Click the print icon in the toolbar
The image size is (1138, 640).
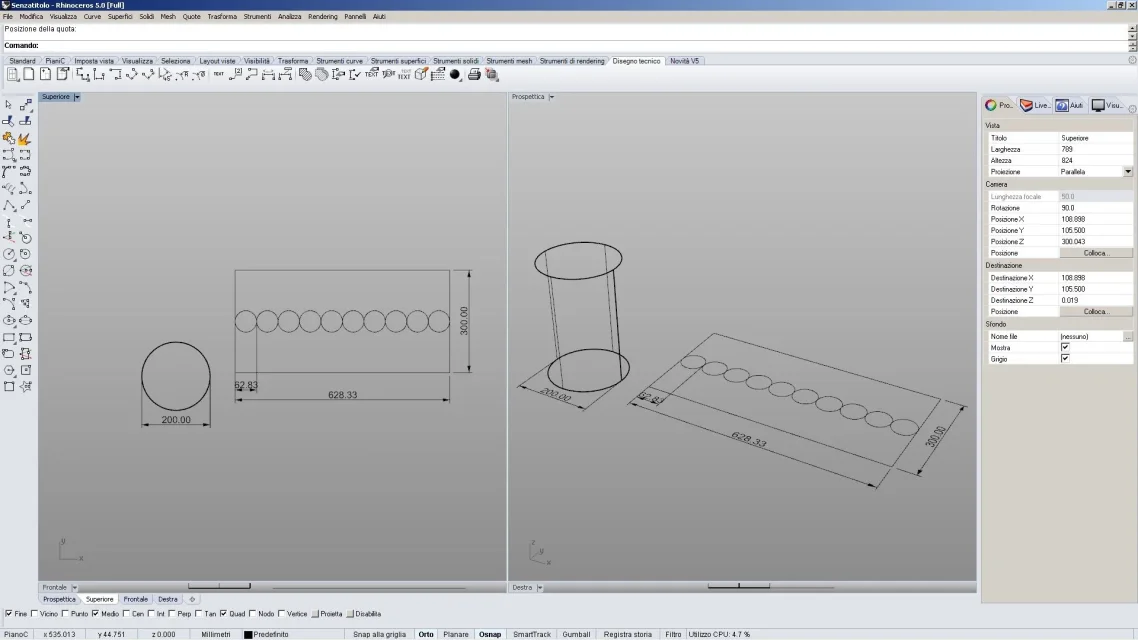click(x=474, y=74)
